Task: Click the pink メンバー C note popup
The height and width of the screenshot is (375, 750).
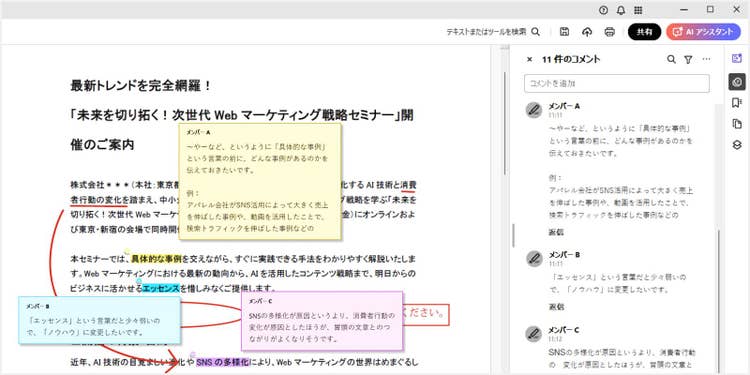Action: 322,320
